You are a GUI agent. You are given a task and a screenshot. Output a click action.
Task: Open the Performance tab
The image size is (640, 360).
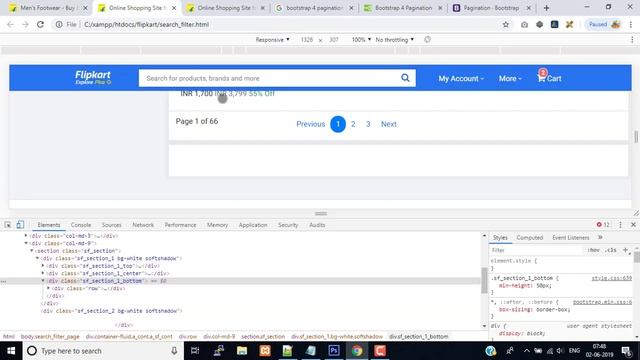tap(180, 225)
